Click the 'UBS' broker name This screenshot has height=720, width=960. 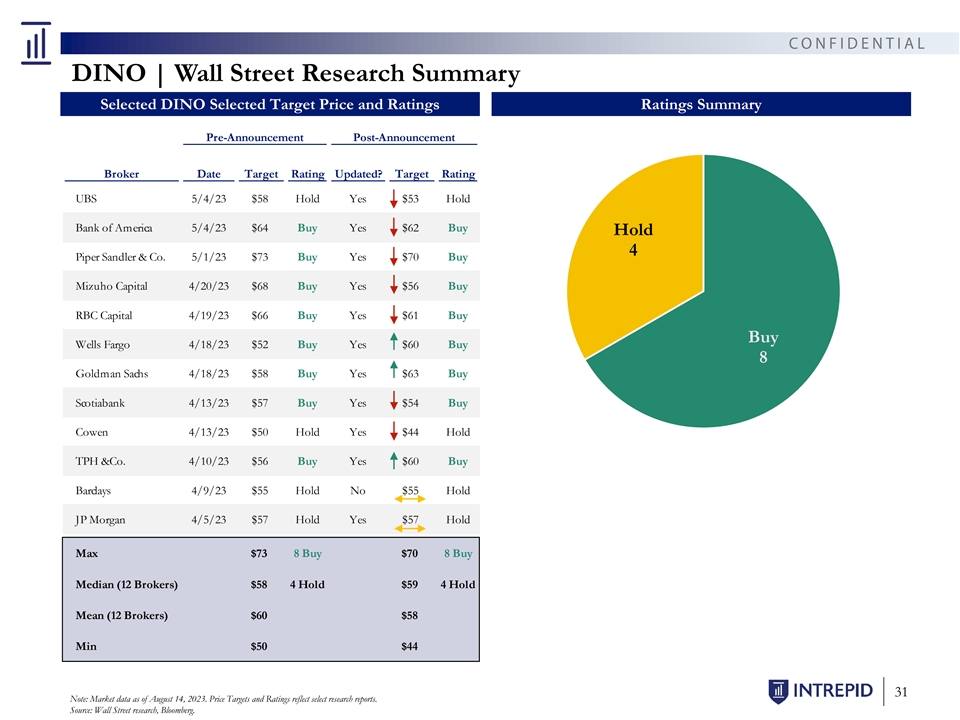pyautogui.click(x=86, y=198)
